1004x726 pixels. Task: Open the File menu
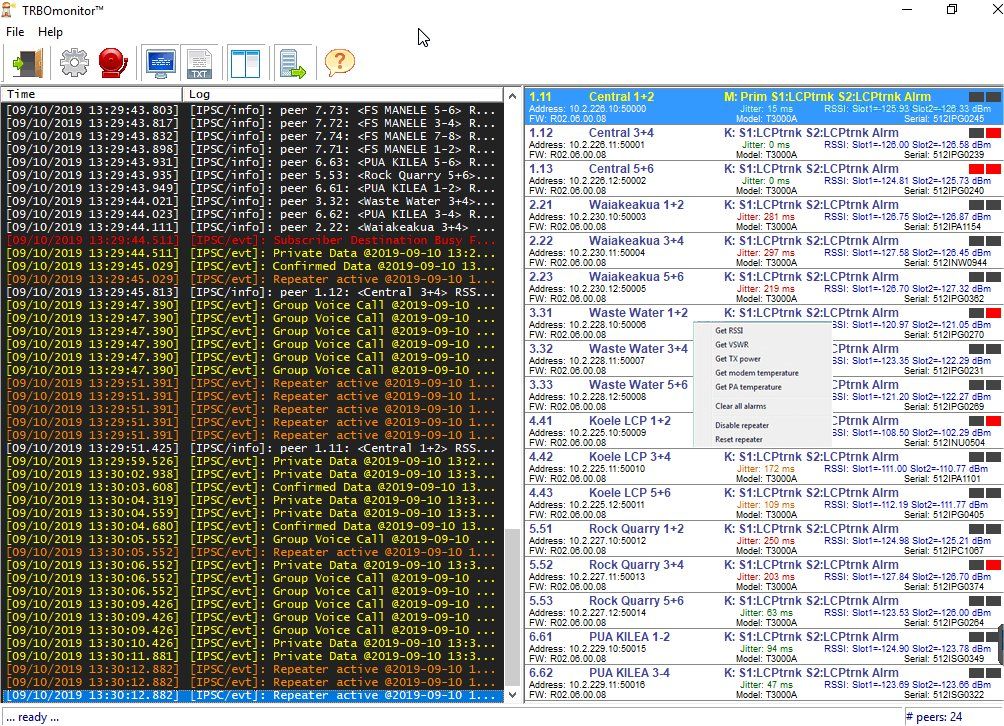15,32
